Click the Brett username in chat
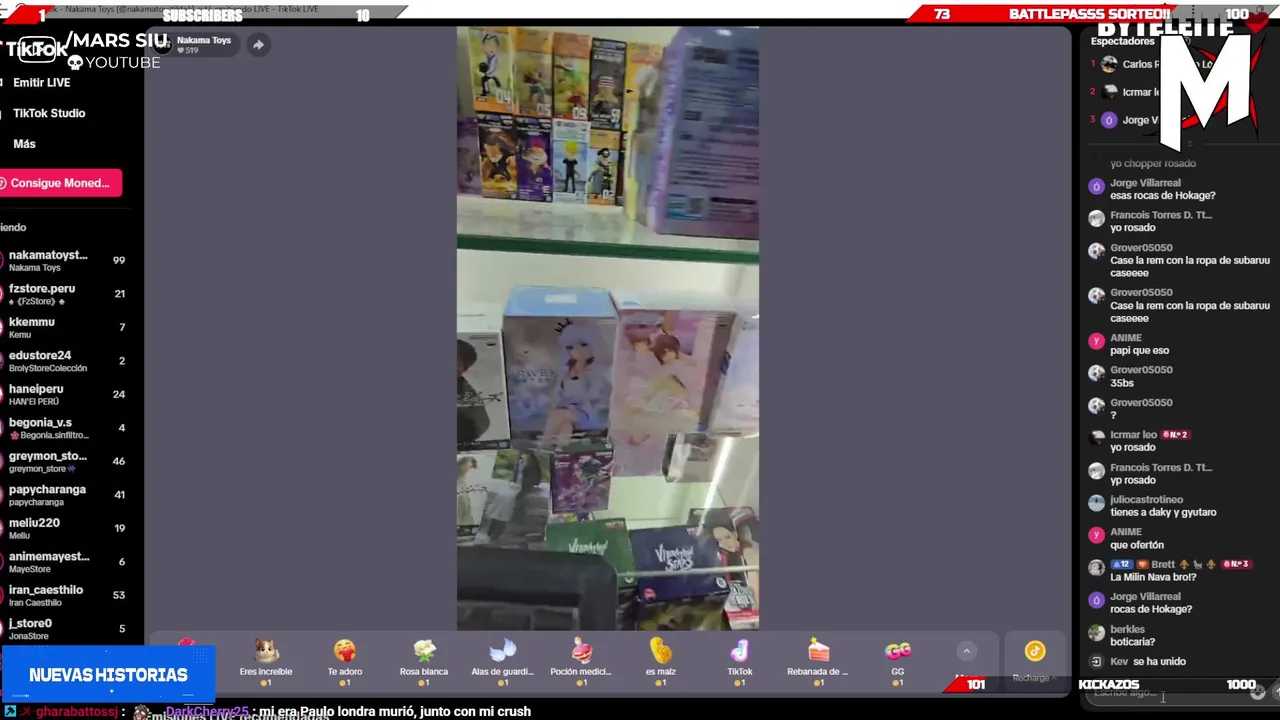 pyautogui.click(x=1163, y=565)
